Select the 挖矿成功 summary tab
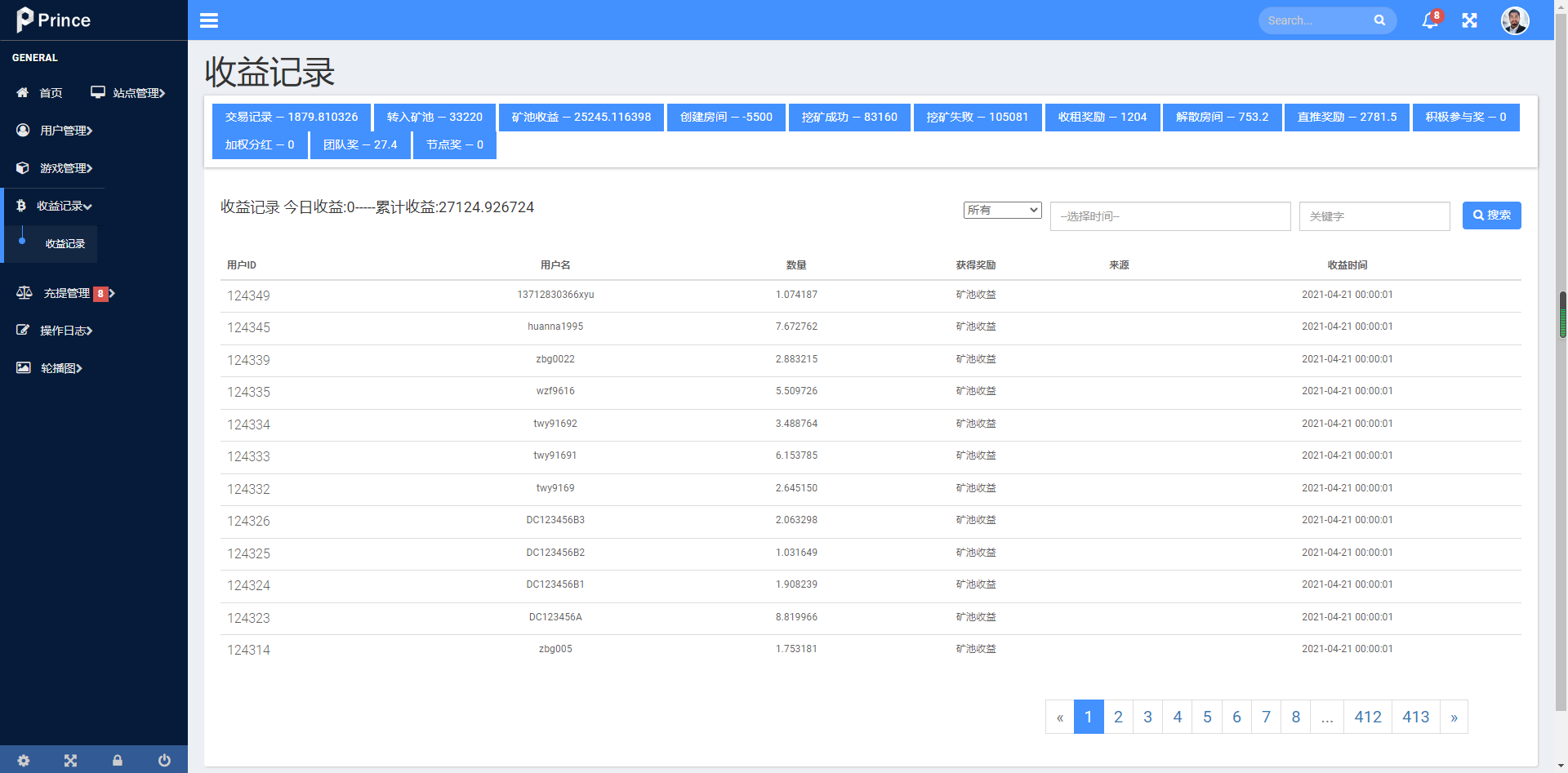The image size is (1568, 773). (849, 118)
